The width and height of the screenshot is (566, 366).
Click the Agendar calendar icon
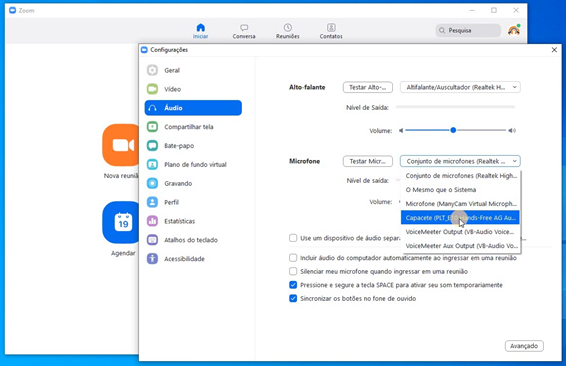click(x=121, y=222)
